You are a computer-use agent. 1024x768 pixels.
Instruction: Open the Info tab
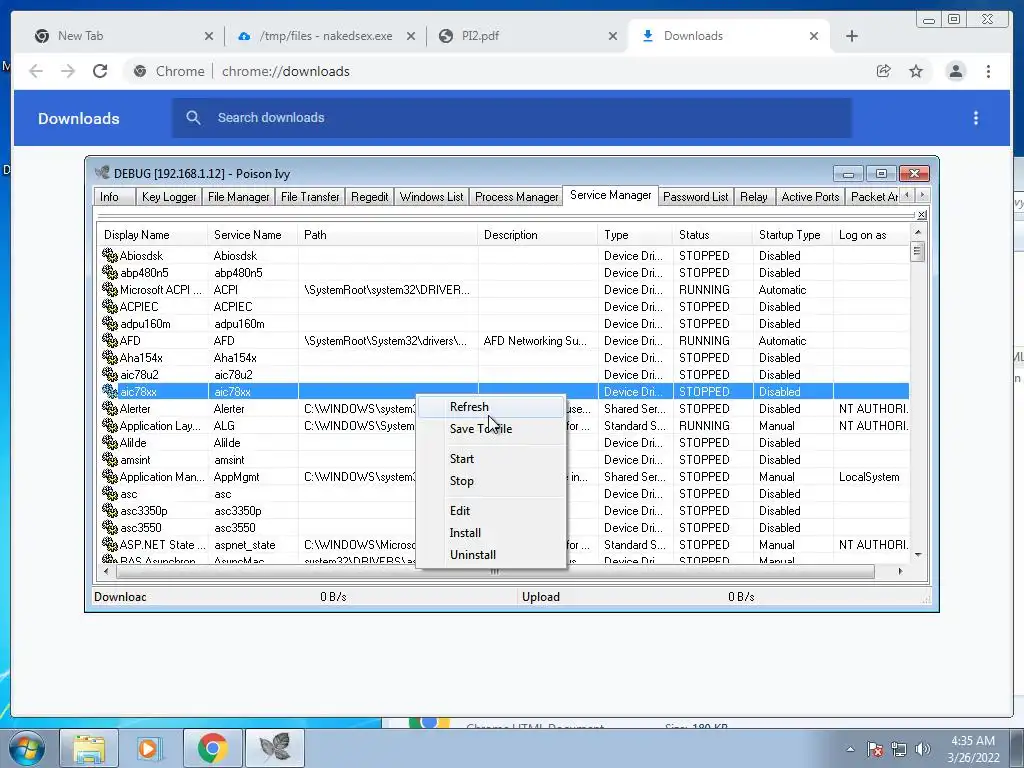[x=114, y=197]
